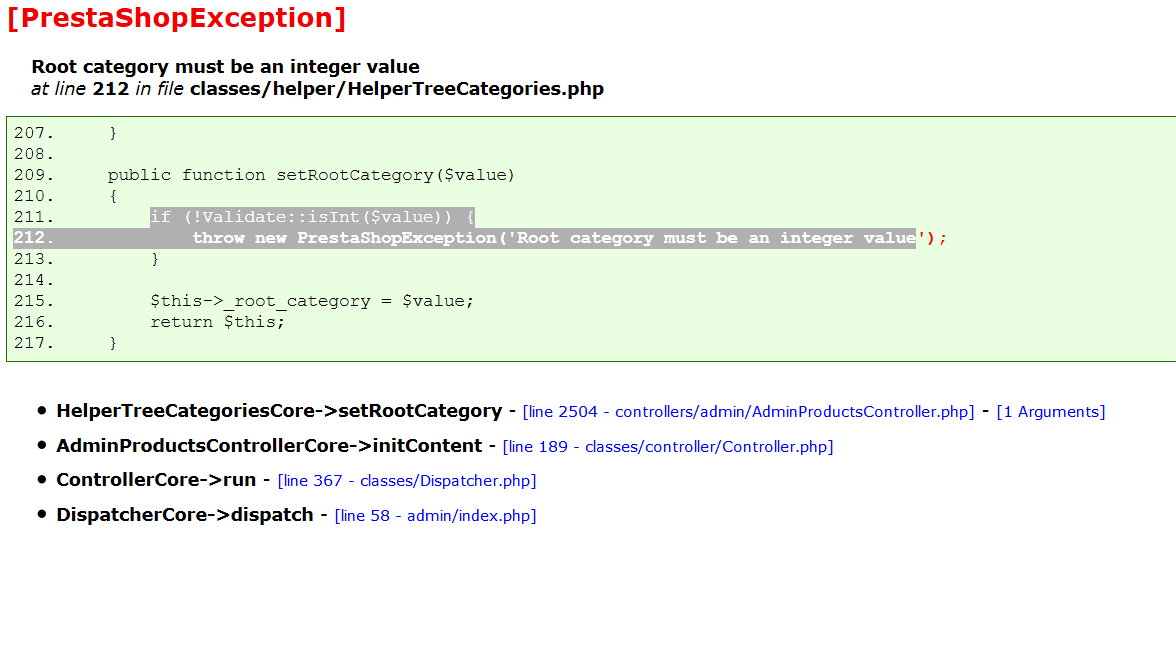The height and width of the screenshot is (670, 1176).
Task: Open the line 367 Dispatcher.php link
Action: pyautogui.click(x=406, y=481)
